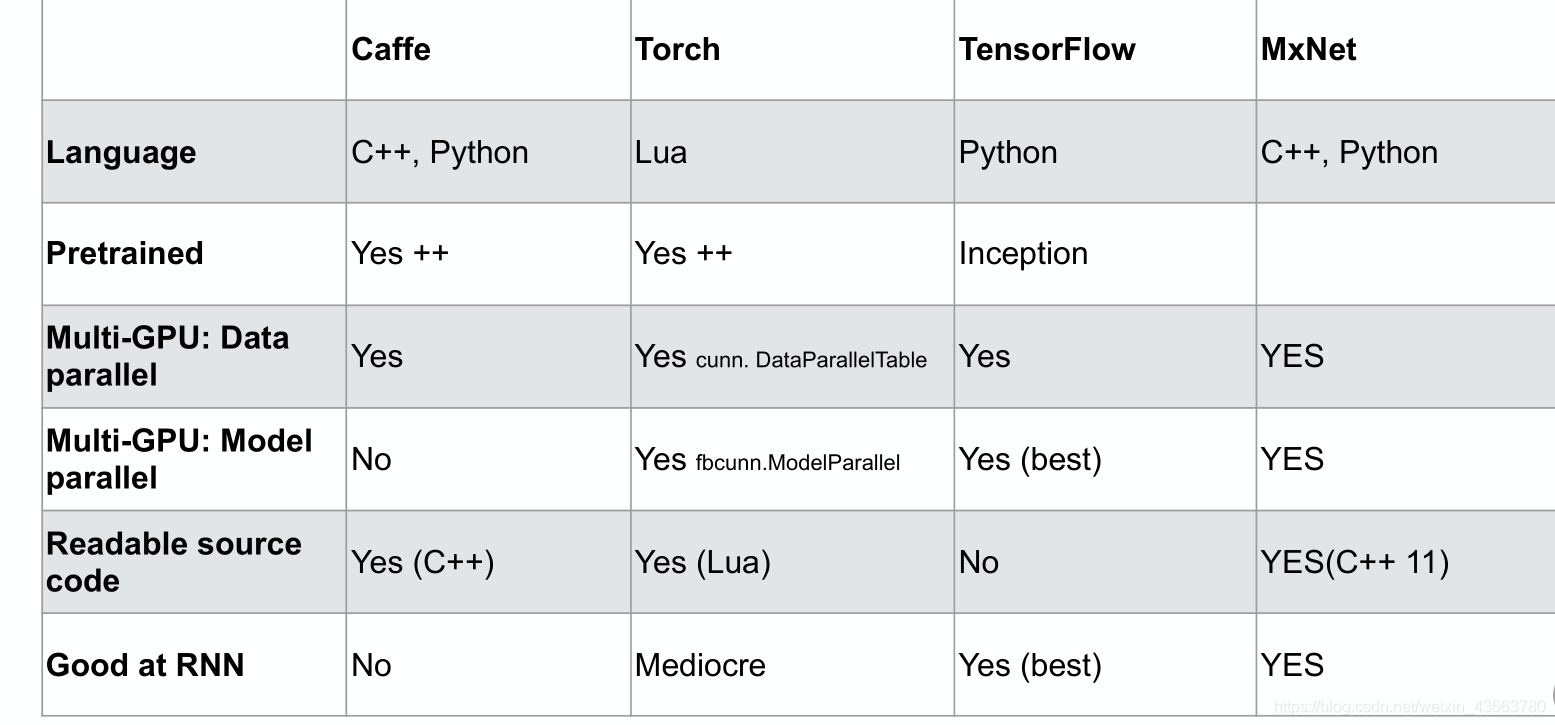Click the Good at RNN row label

(x=145, y=665)
